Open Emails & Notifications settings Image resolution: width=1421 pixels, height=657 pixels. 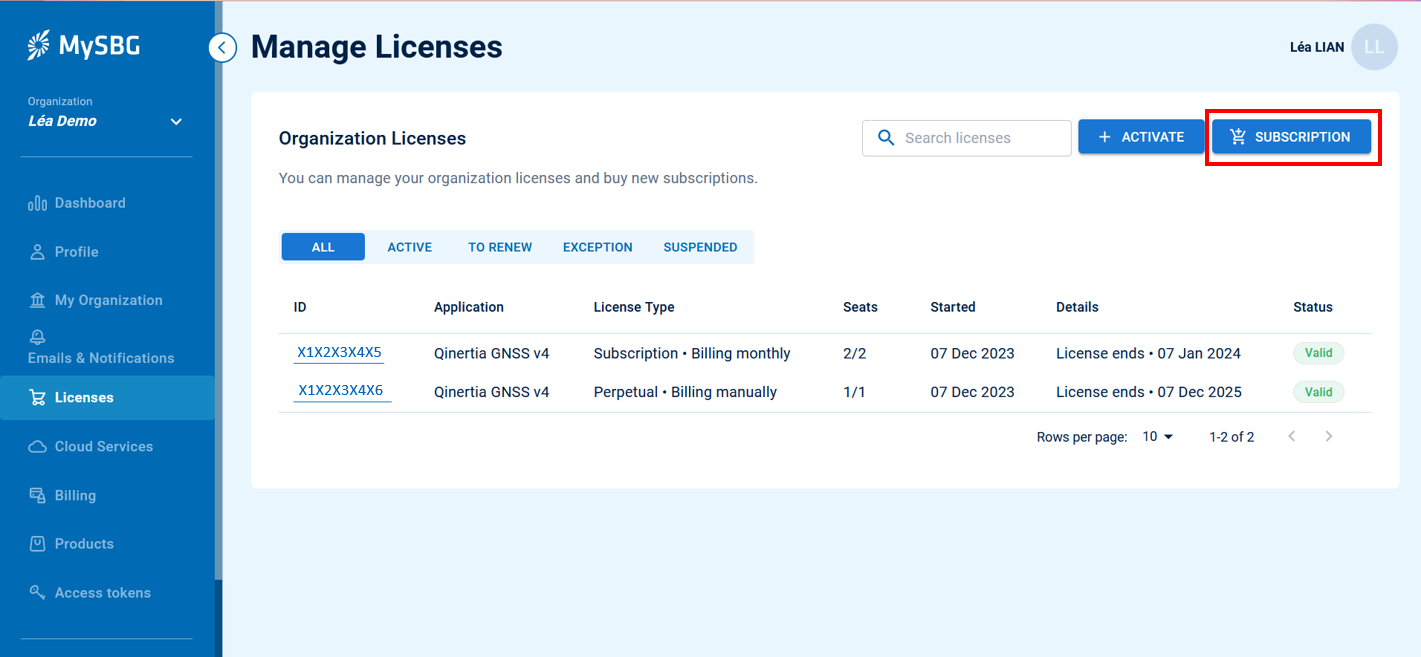(100, 358)
